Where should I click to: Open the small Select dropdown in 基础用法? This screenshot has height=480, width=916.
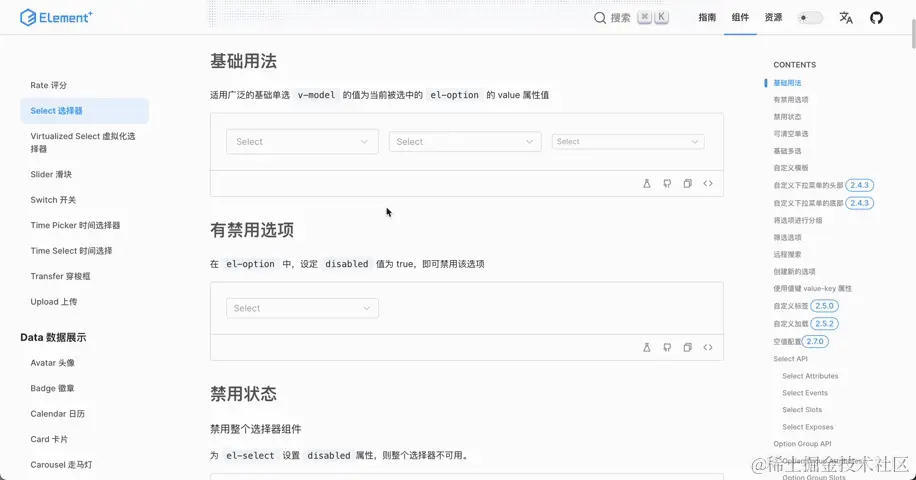628,142
